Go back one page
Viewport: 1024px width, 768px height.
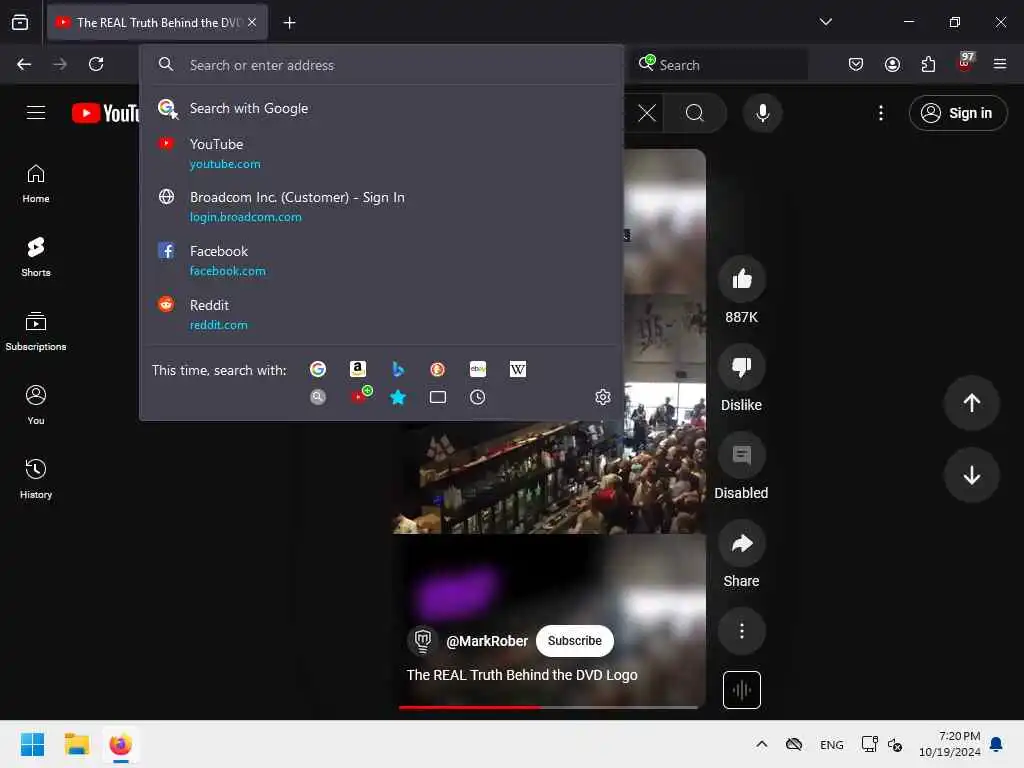24,64
